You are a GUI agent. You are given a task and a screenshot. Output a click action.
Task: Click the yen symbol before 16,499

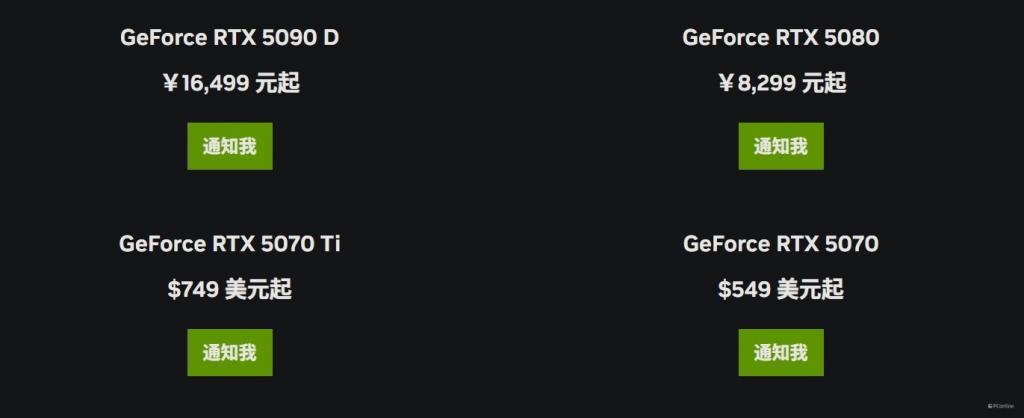click(170, 84)
